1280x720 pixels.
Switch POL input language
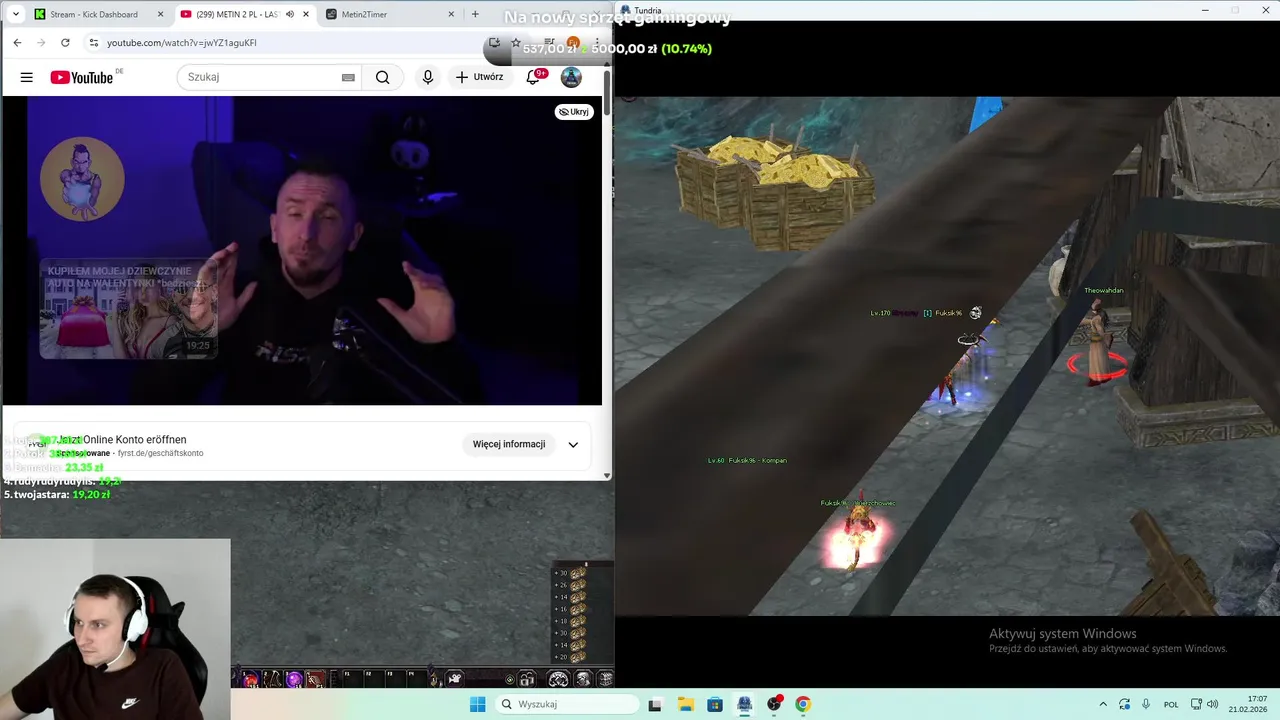1171,704
